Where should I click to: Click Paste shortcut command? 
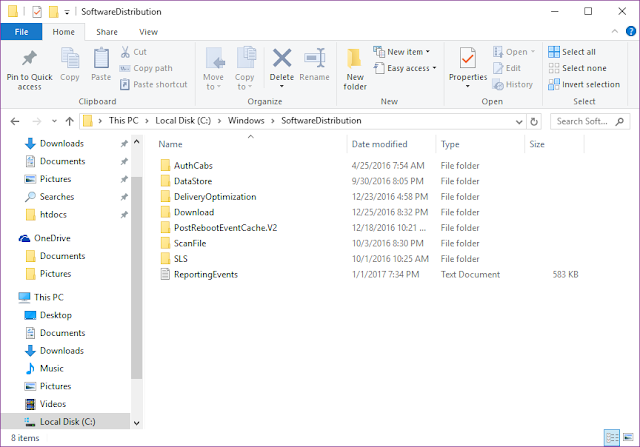pos(153,85)
